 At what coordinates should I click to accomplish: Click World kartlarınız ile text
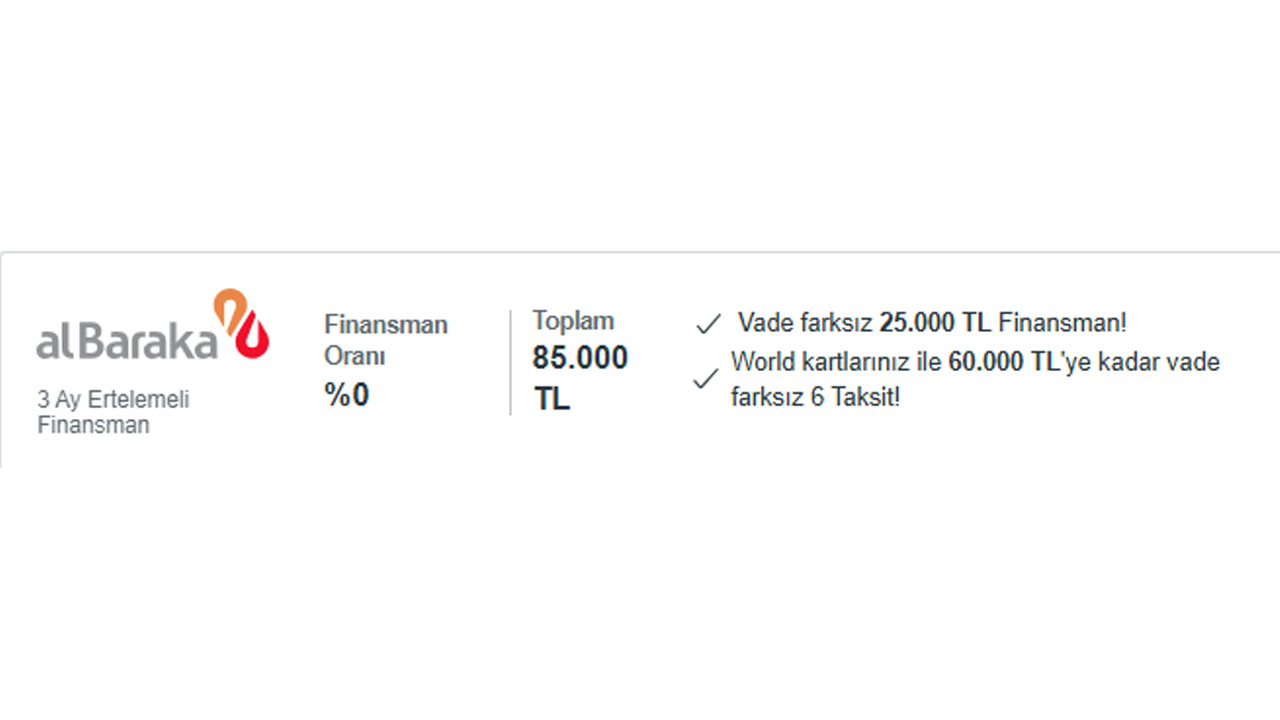pos(836,362)
